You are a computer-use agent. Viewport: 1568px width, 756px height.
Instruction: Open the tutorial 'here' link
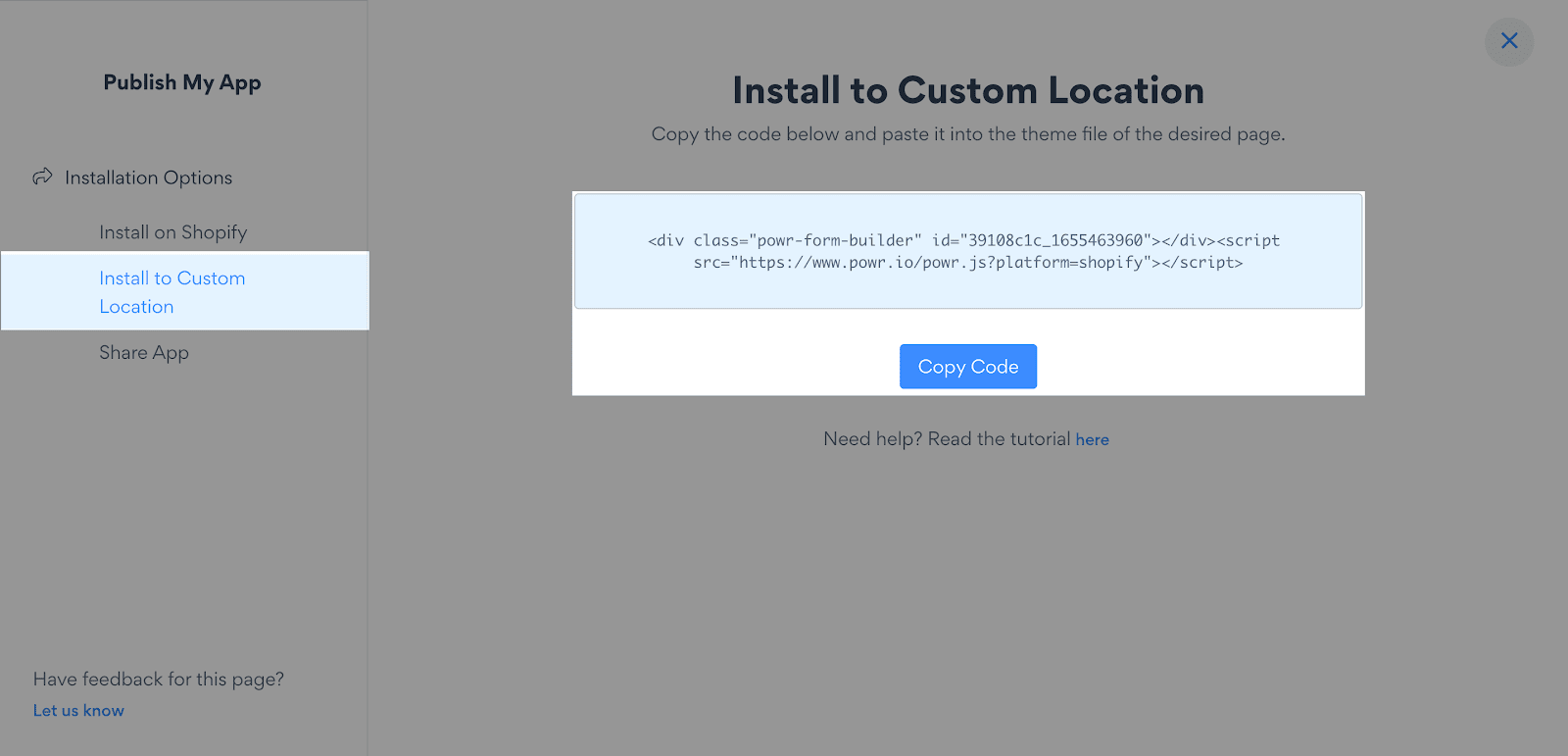click(x=1092, y=439)
